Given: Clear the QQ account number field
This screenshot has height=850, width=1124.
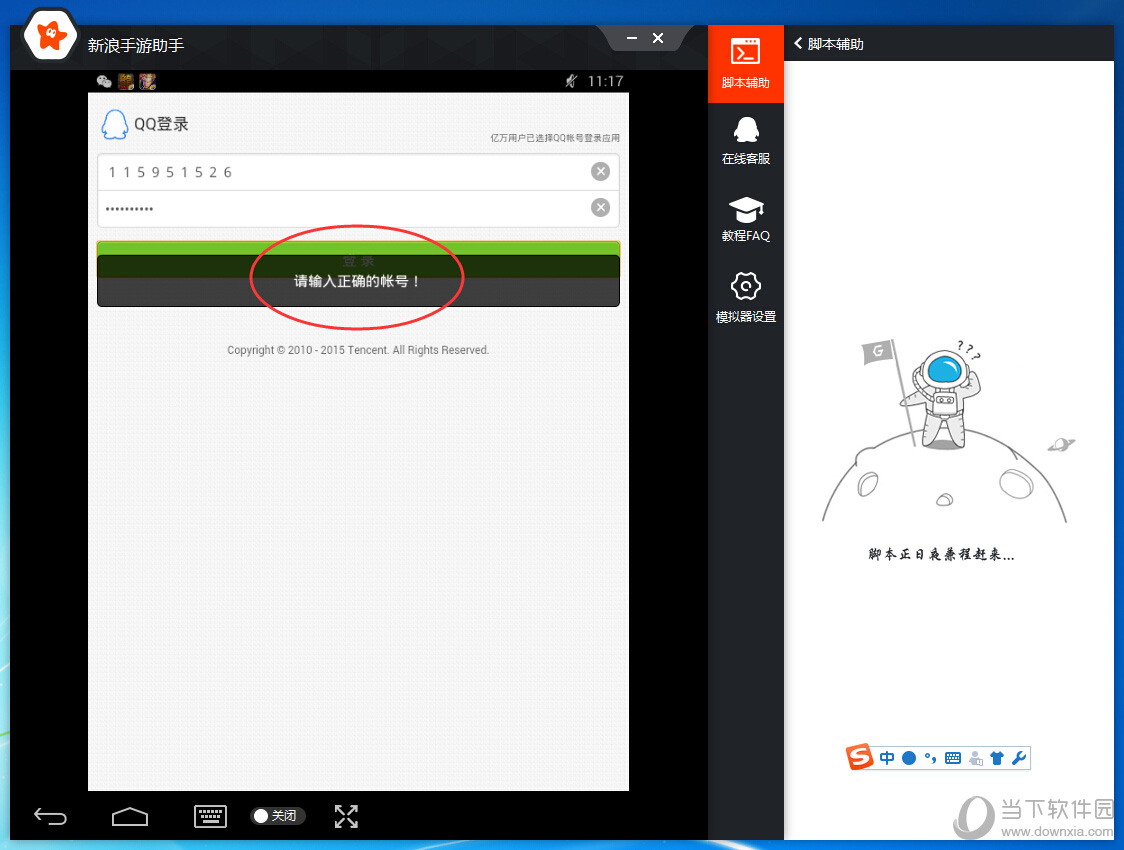Looking at the screenshot, I should tap(600, 172).
